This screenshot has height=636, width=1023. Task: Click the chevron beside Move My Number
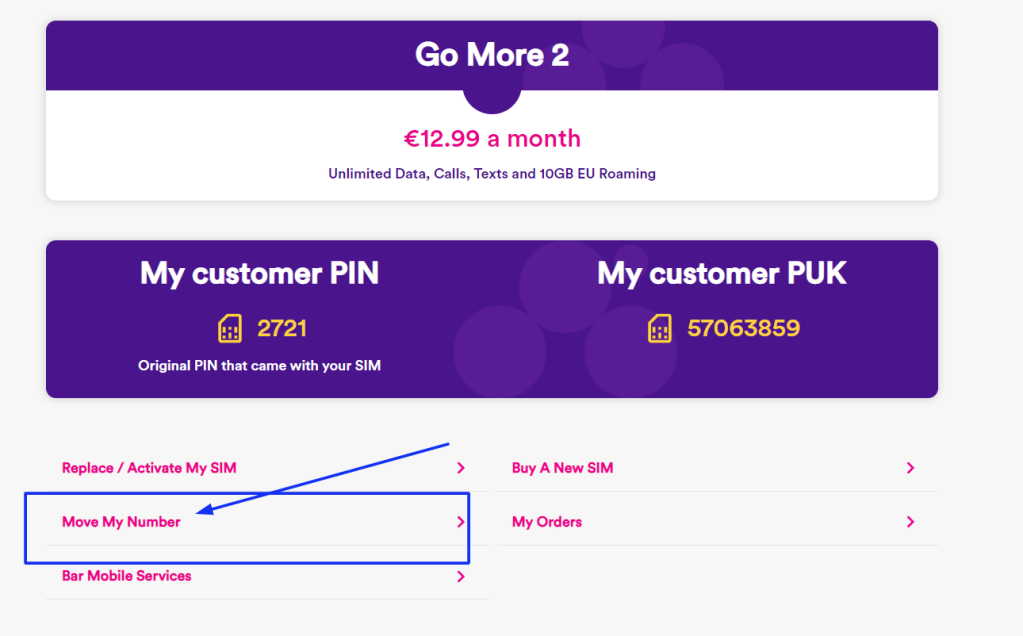point(461,522)
